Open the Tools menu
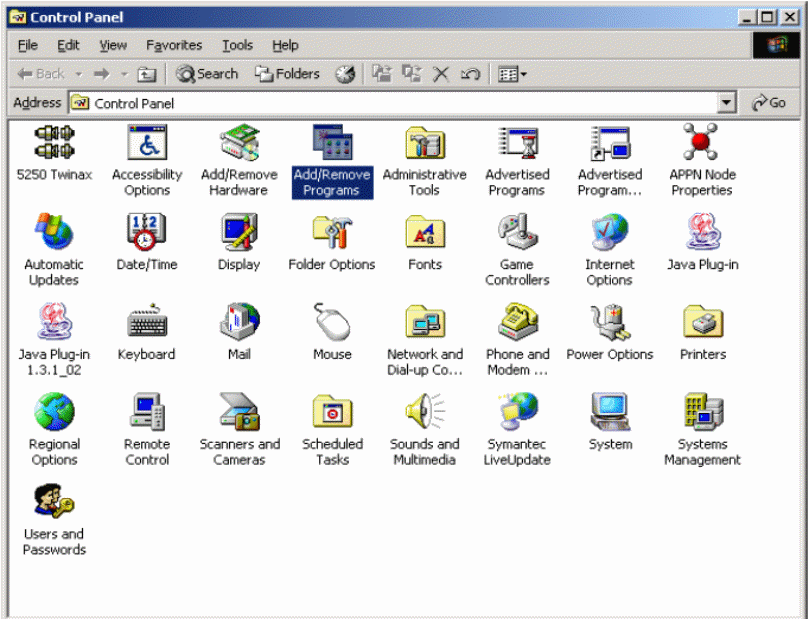Viewport: 808px width, 619px height. point(237,45)
